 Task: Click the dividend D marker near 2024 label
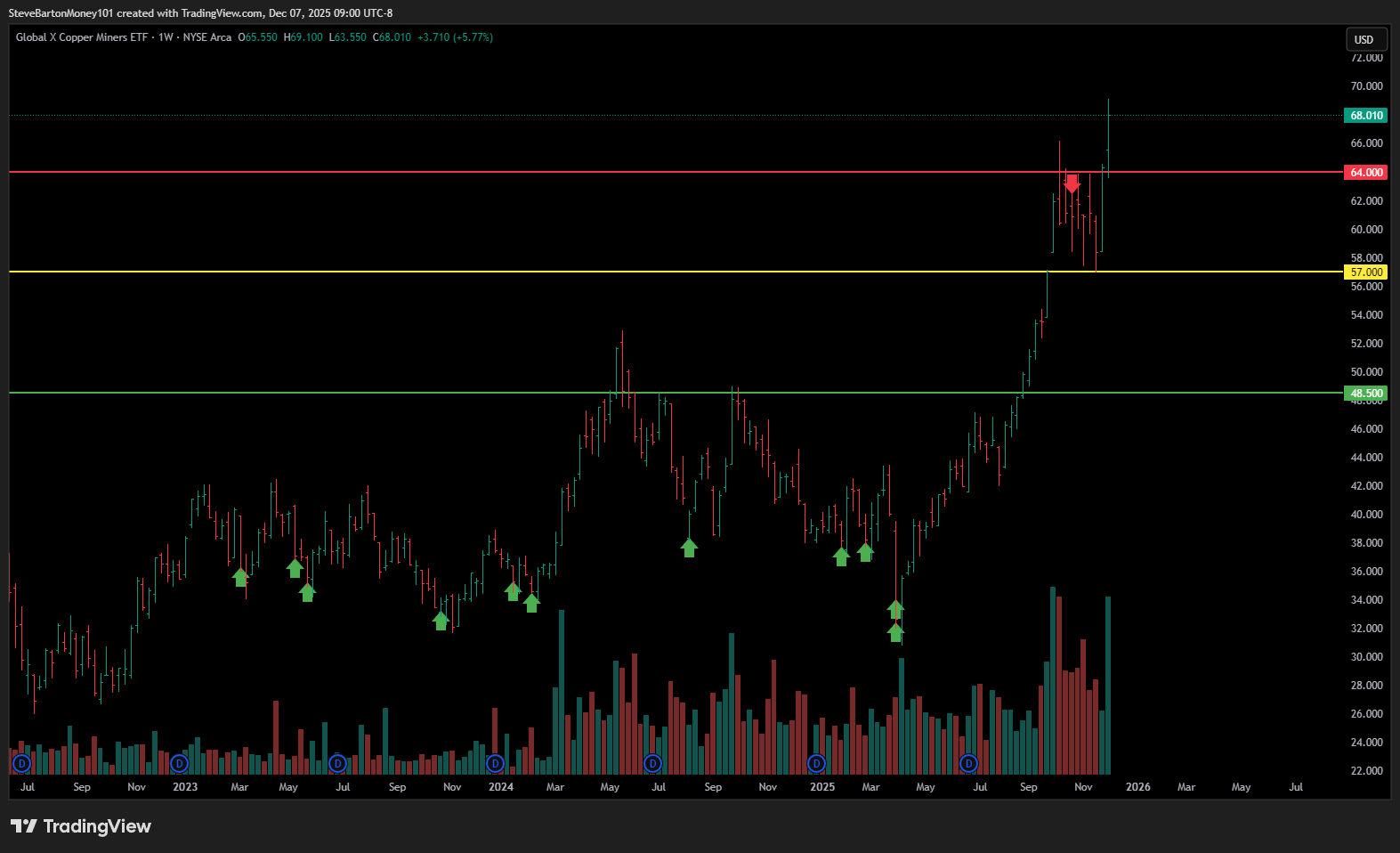(x=495, y=764)
